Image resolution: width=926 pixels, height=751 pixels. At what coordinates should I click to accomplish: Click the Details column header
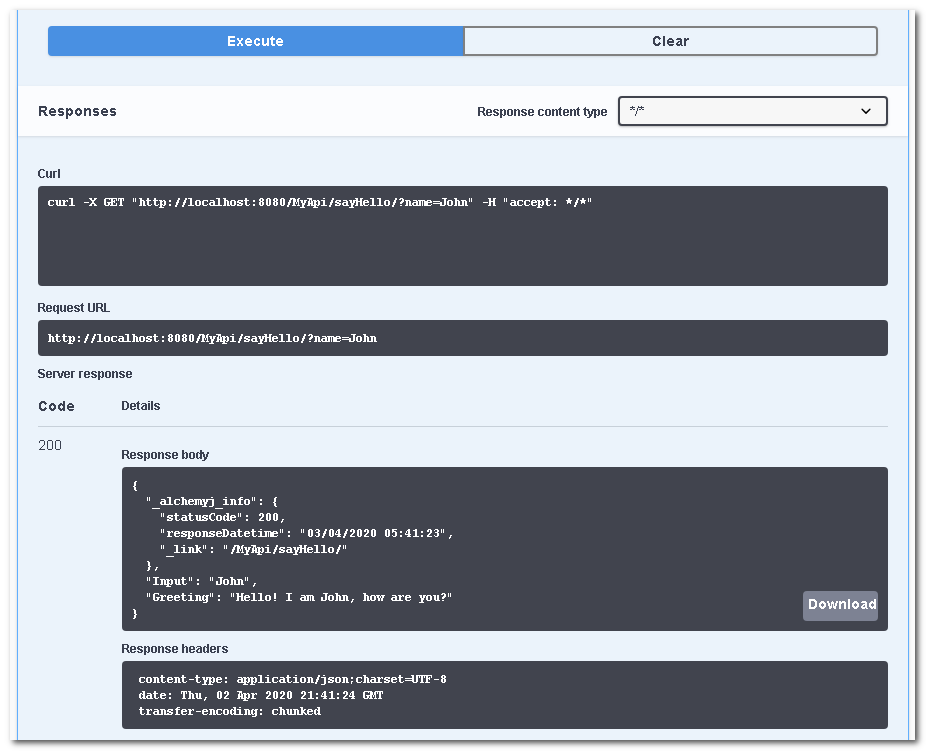tap(141, 406)
